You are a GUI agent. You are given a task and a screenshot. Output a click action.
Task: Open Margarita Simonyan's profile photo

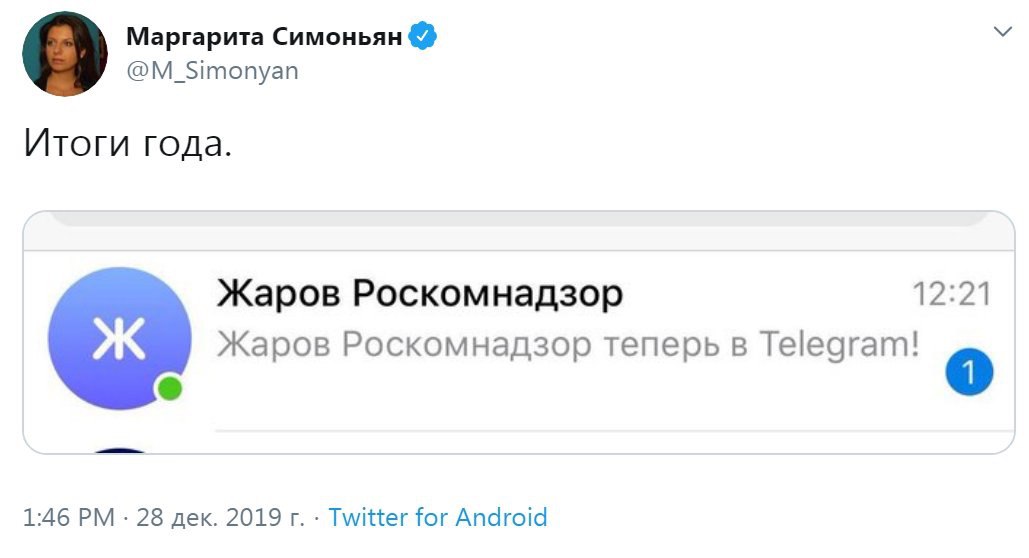pyautogui.click(x=64, y=54)
